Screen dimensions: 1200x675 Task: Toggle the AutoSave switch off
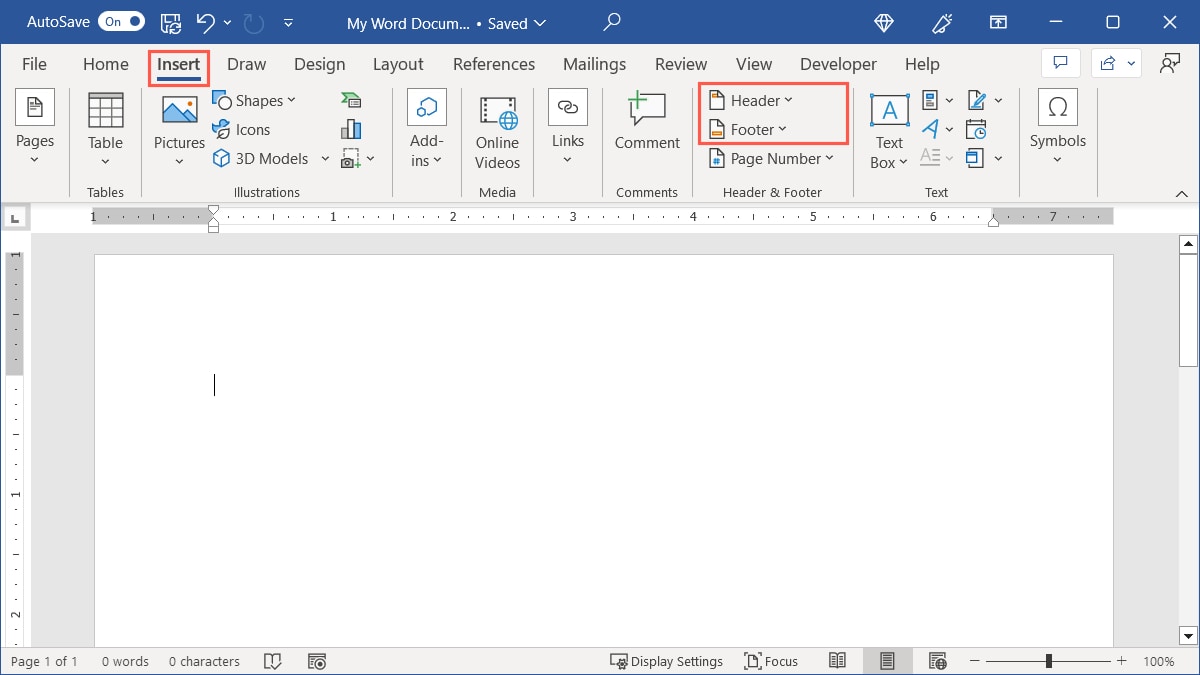[x=121, y=21]
